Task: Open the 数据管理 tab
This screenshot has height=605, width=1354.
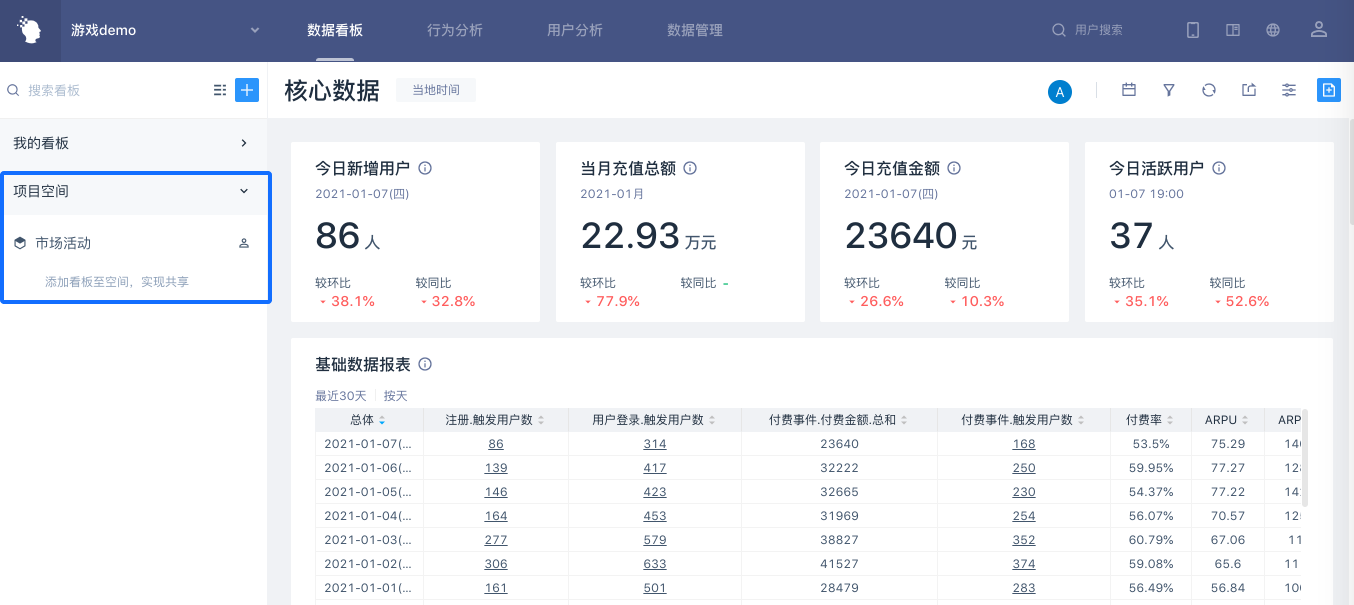Action: tap(695, 30)
